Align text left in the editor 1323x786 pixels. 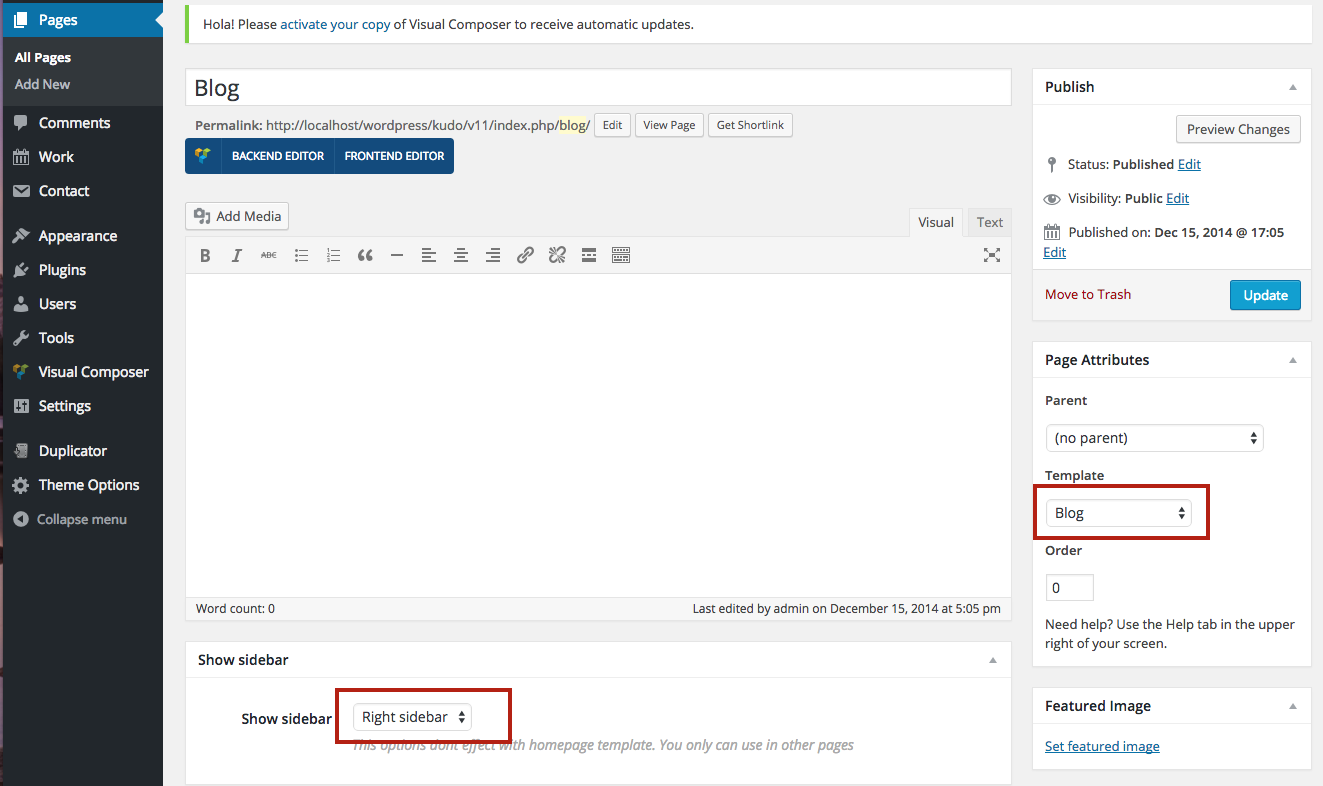click(429, 255)
